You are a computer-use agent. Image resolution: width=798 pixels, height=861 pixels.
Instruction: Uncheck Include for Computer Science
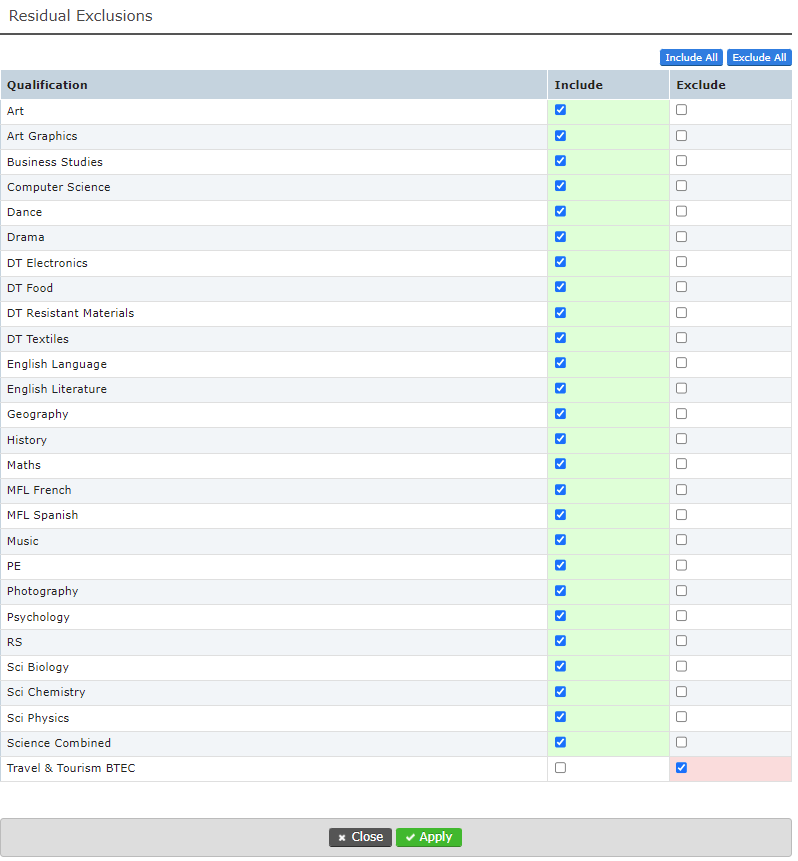click(x=560, y=186)
